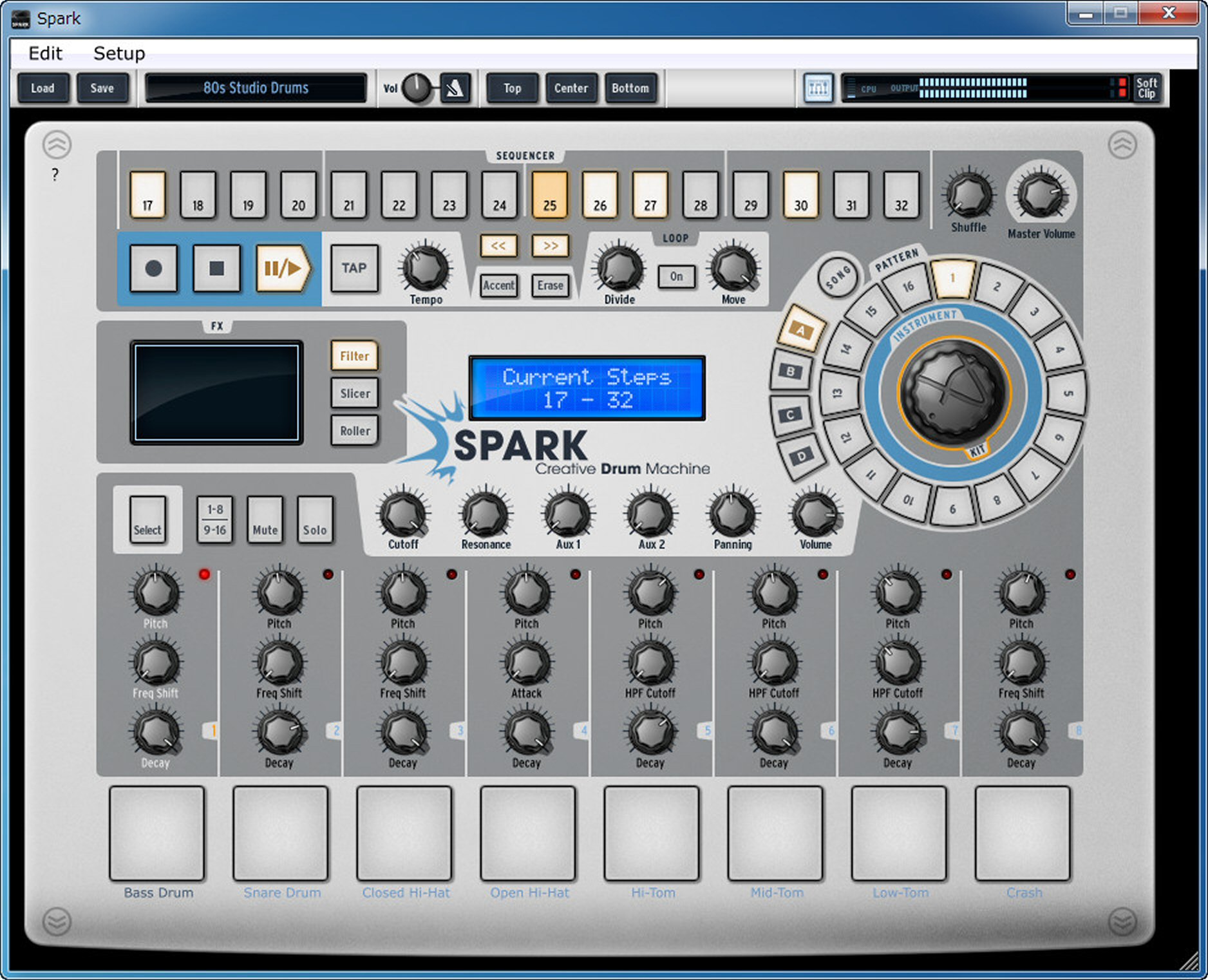The width and height of the screenshot is (1208, 980).
Task: Click the top-right collapse chevron icon
Action: point(1122,145)
